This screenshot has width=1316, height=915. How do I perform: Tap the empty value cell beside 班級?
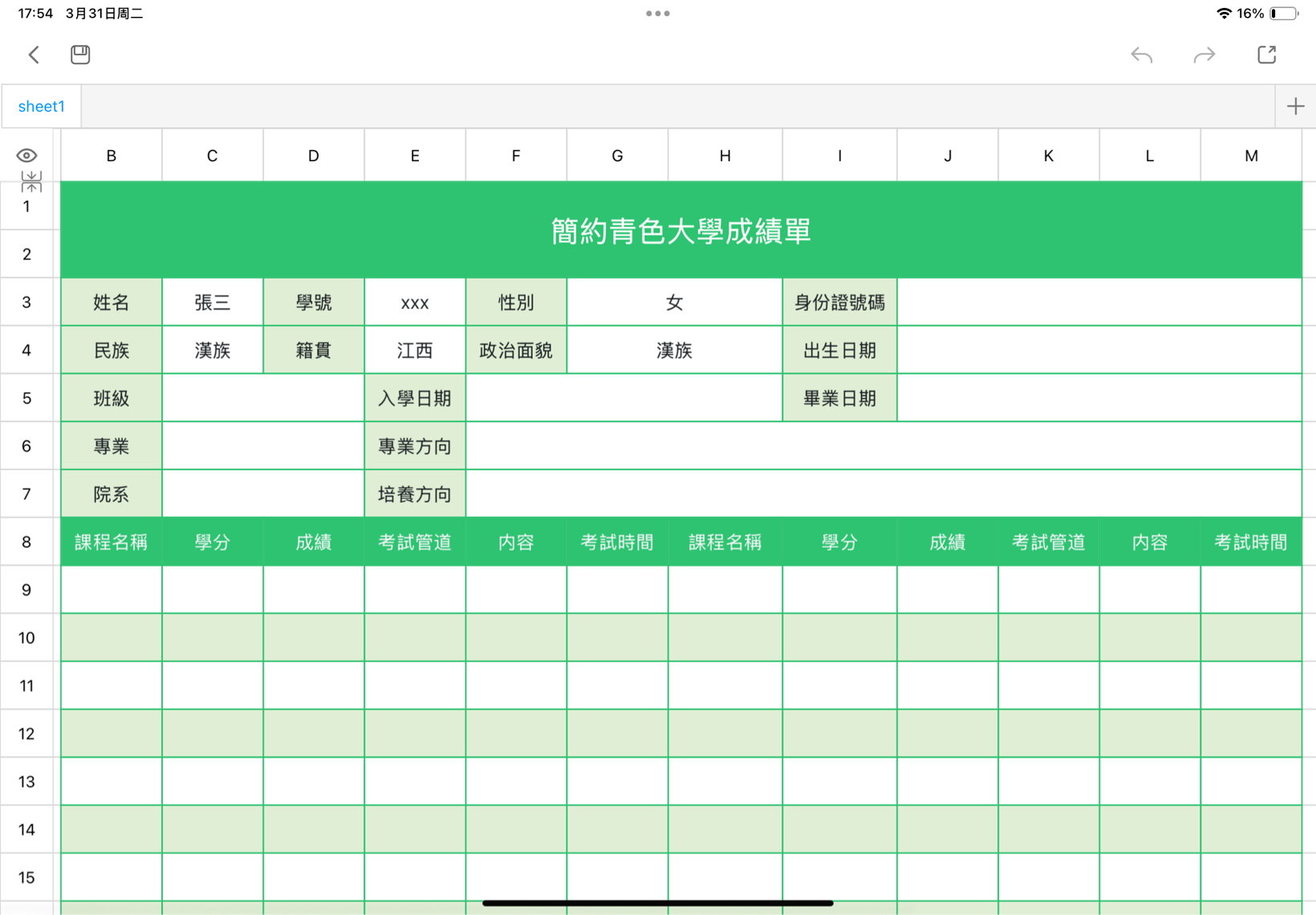click(x=263, y=398)
